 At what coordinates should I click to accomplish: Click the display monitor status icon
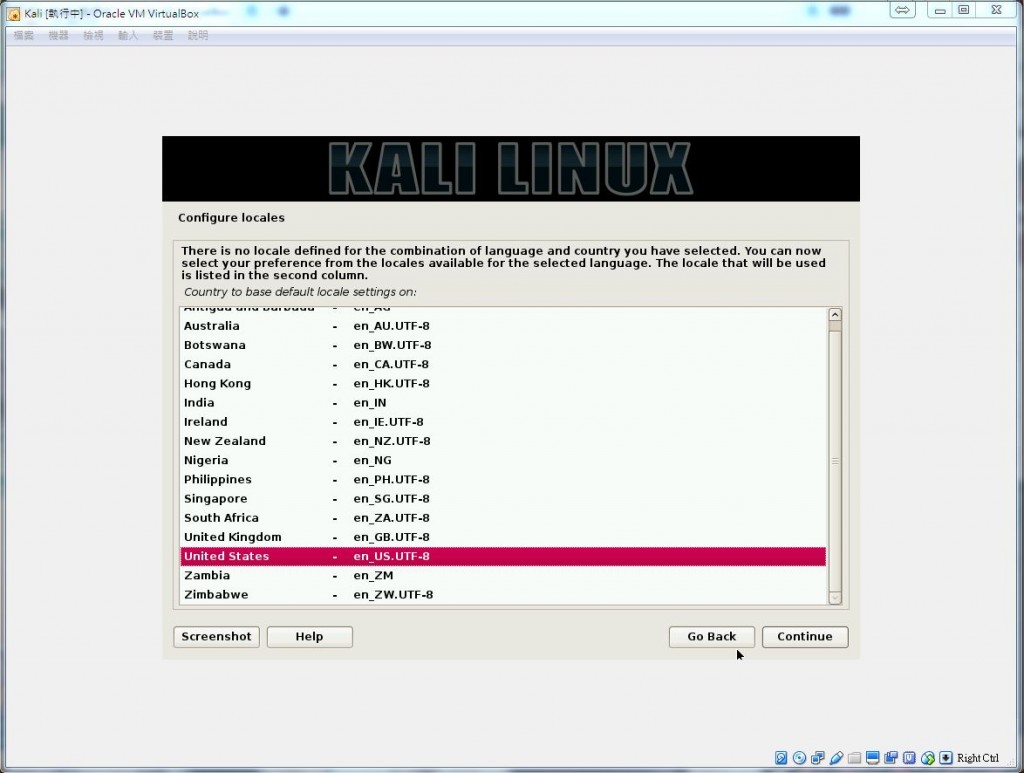872,757
